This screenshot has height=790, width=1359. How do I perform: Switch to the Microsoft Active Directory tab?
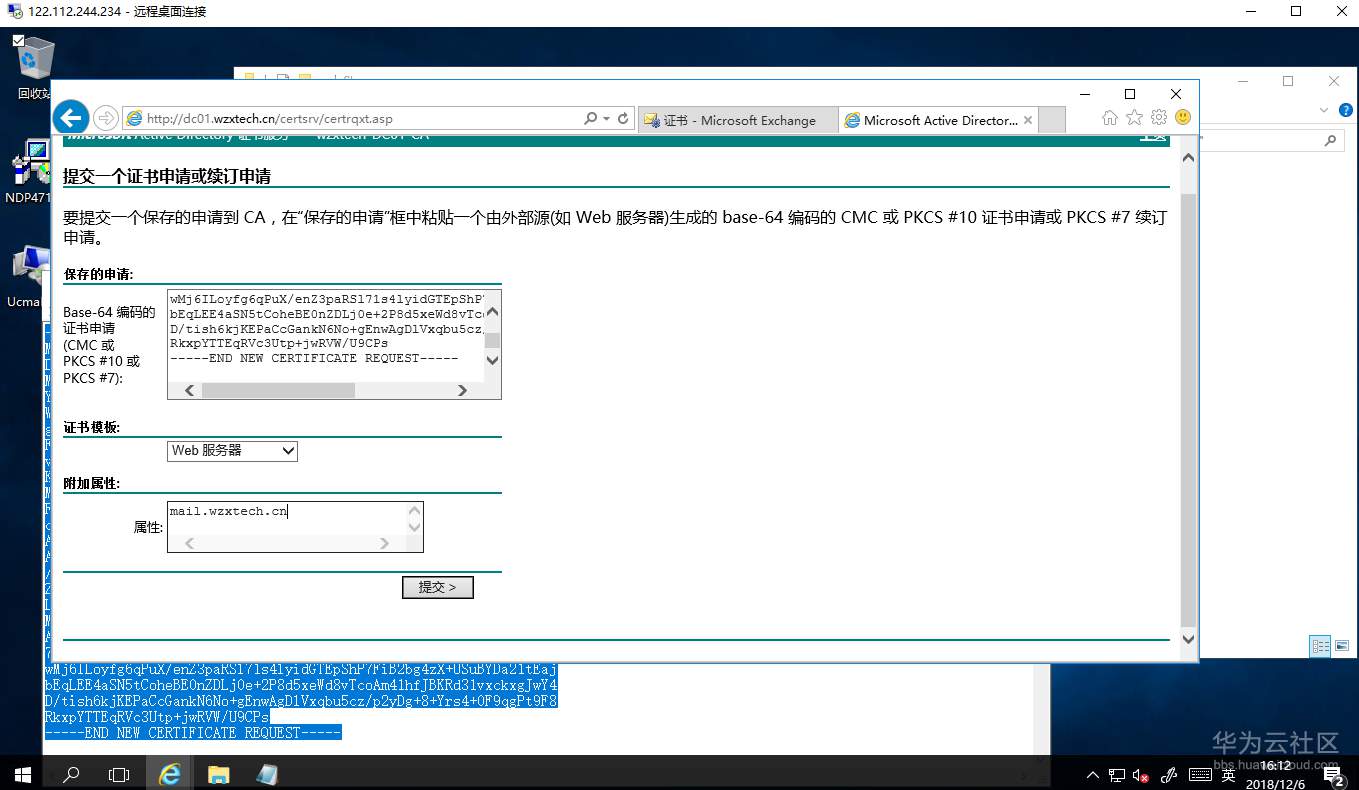click(937, 119)
